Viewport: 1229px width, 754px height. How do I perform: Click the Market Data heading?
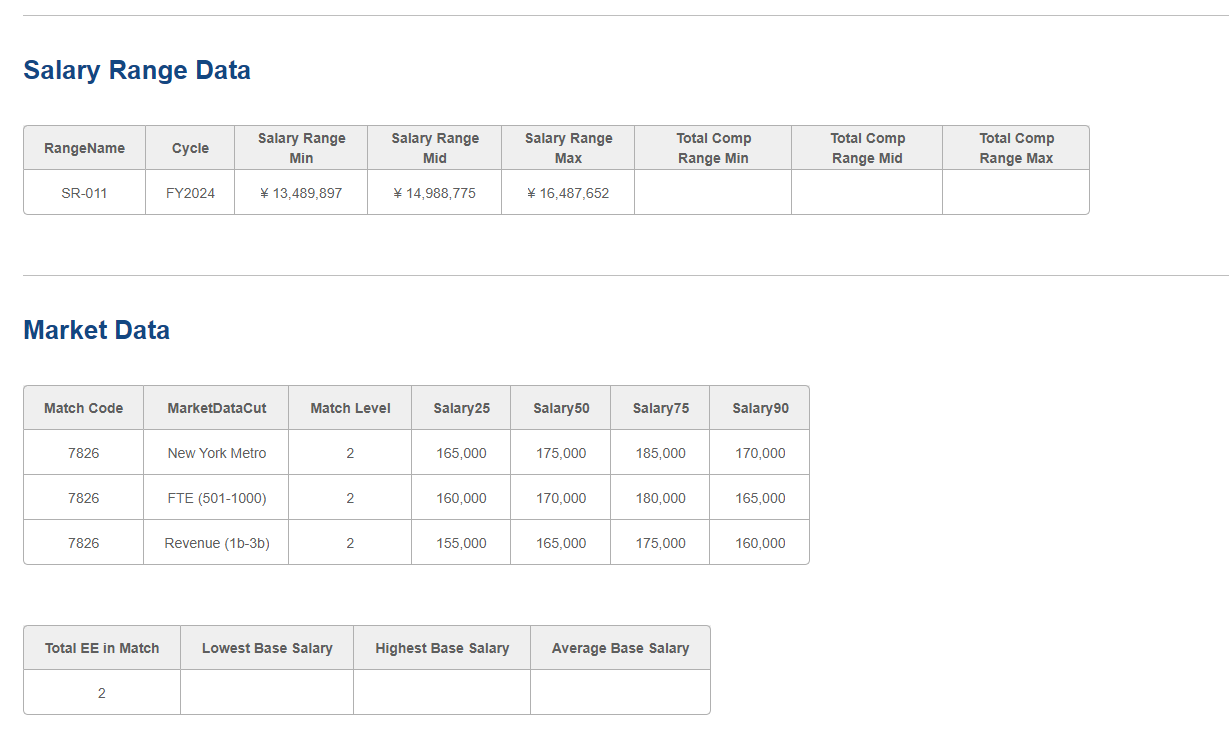pyautogui.click(x=95, y=330)
